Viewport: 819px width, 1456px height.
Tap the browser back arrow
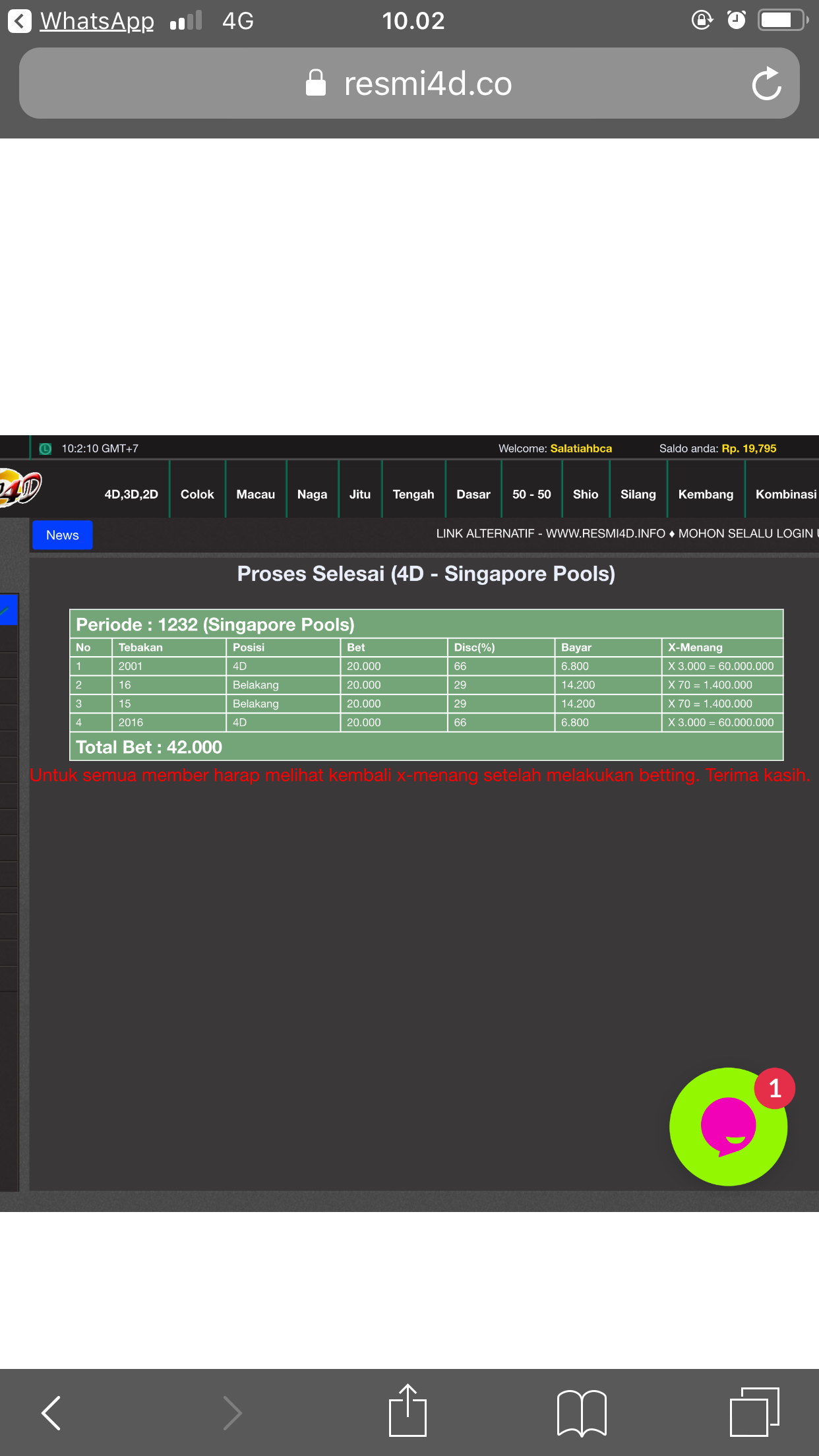coord(51,1412)
